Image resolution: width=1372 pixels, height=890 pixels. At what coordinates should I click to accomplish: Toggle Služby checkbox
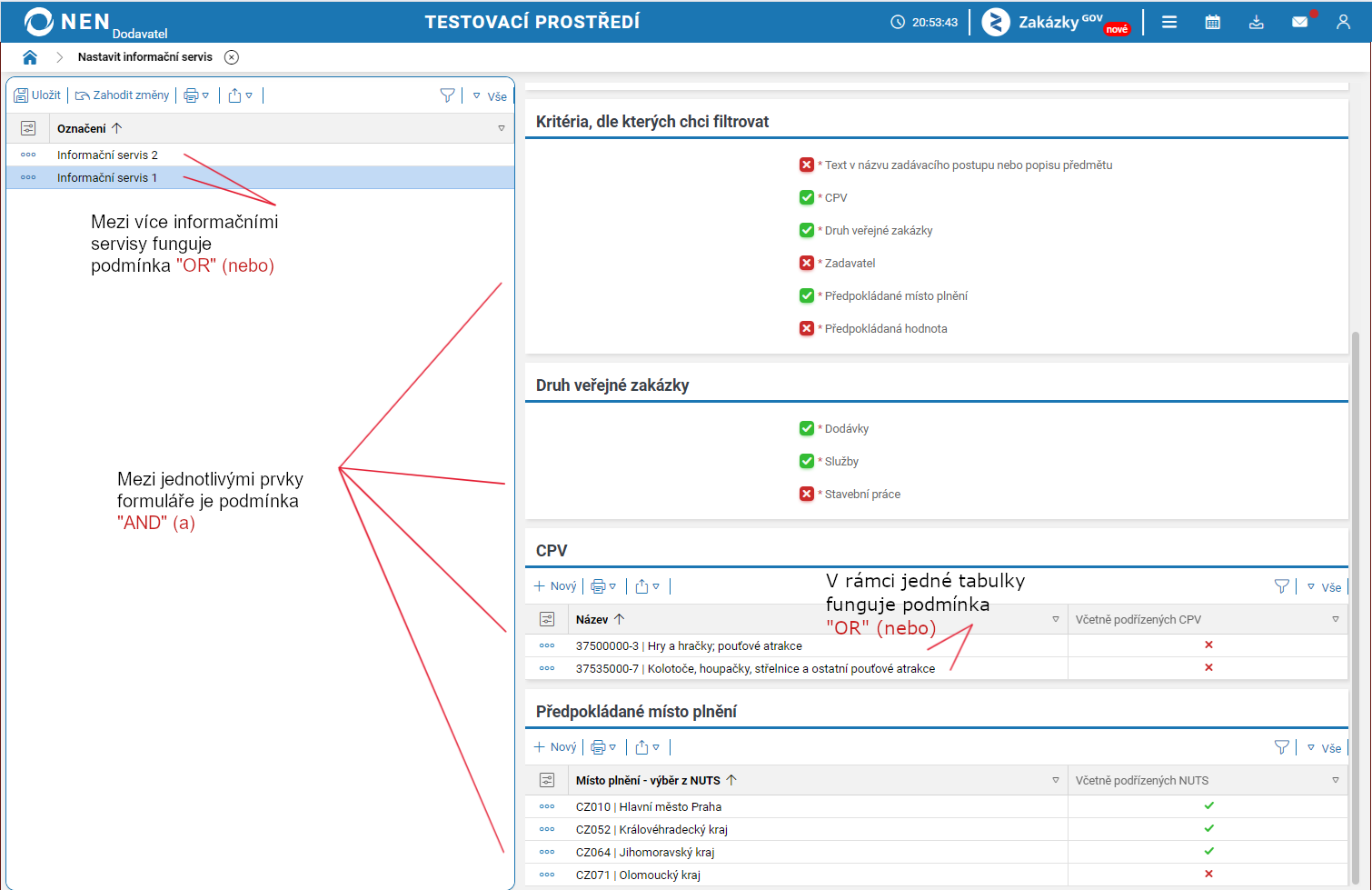pos(807,461)
